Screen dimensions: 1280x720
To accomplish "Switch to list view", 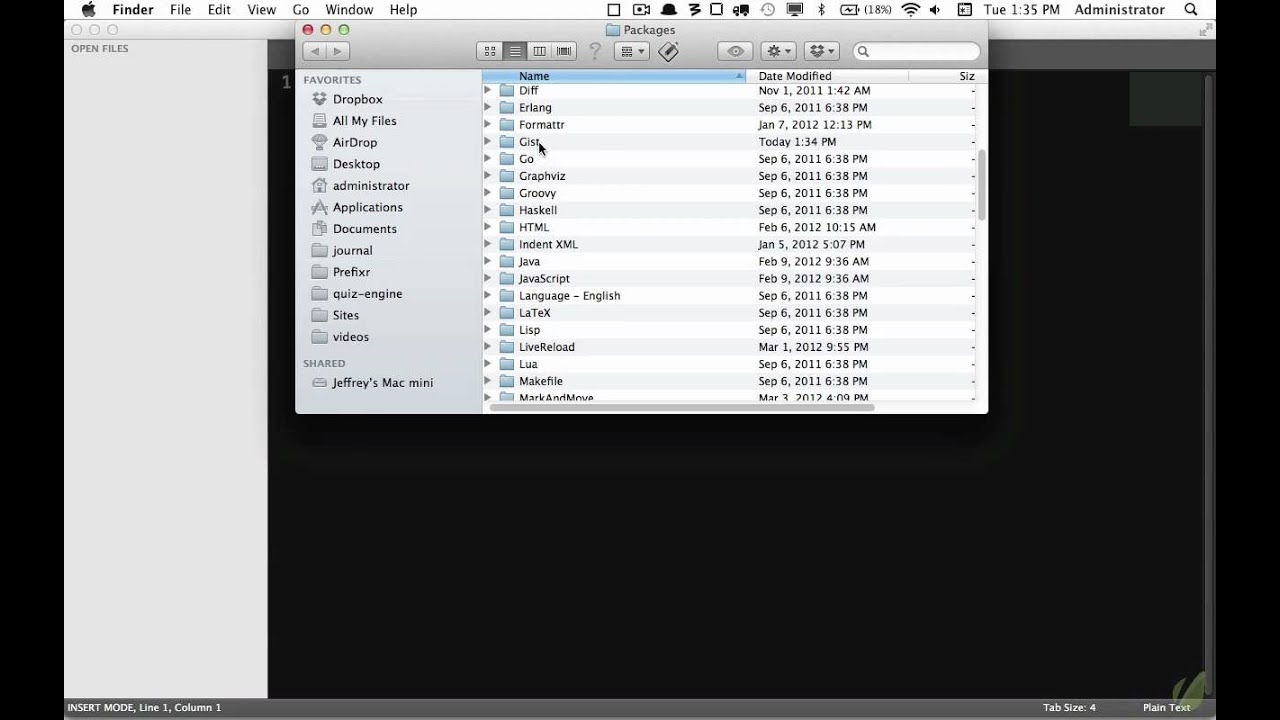I will click(x=515, y=51).
